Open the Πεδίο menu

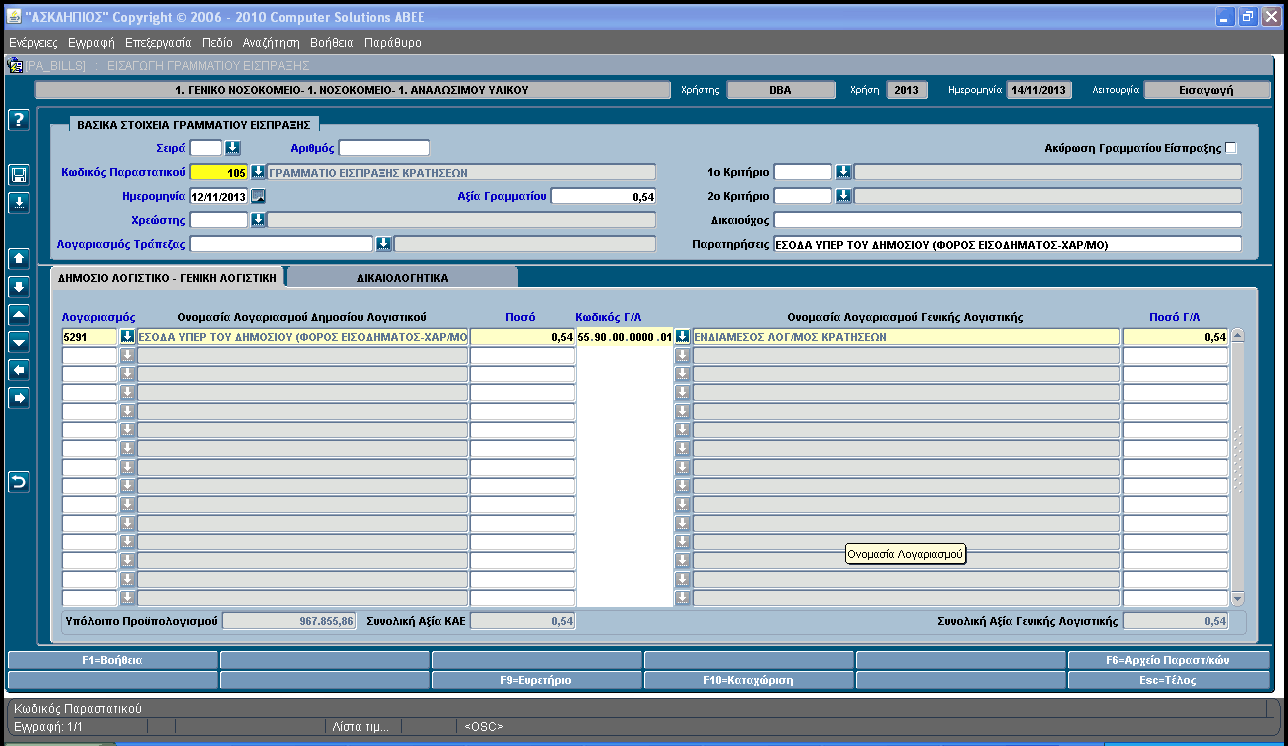pos(217,43)
